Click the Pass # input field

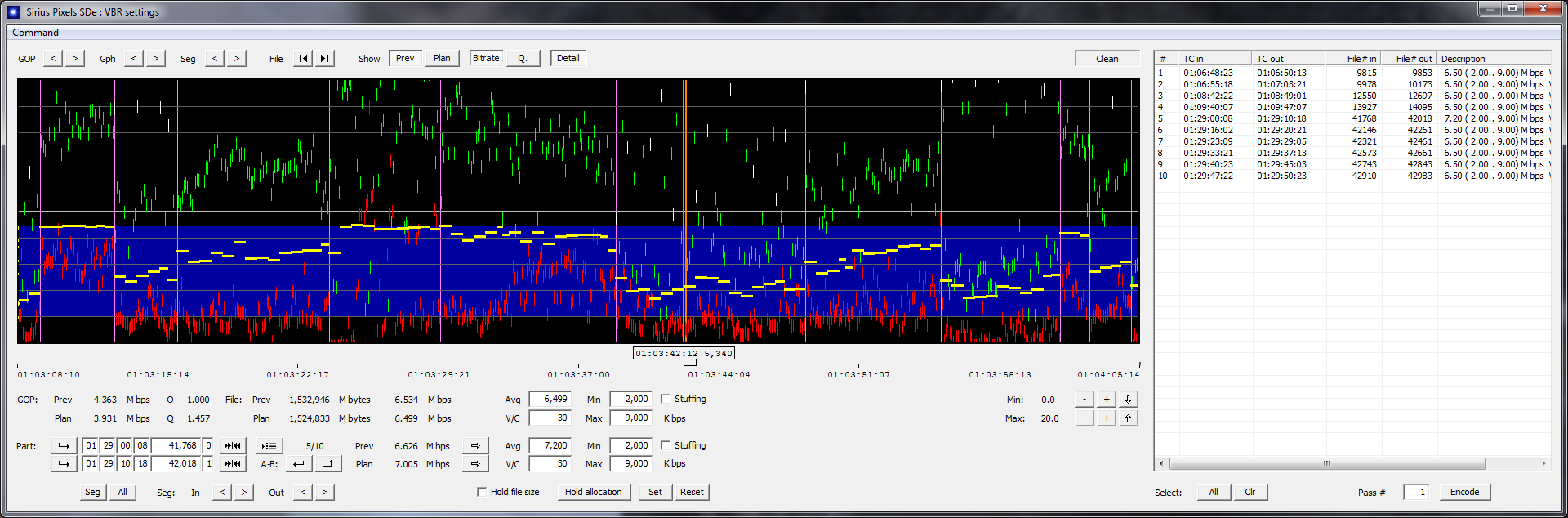[x=1415, y=492]
